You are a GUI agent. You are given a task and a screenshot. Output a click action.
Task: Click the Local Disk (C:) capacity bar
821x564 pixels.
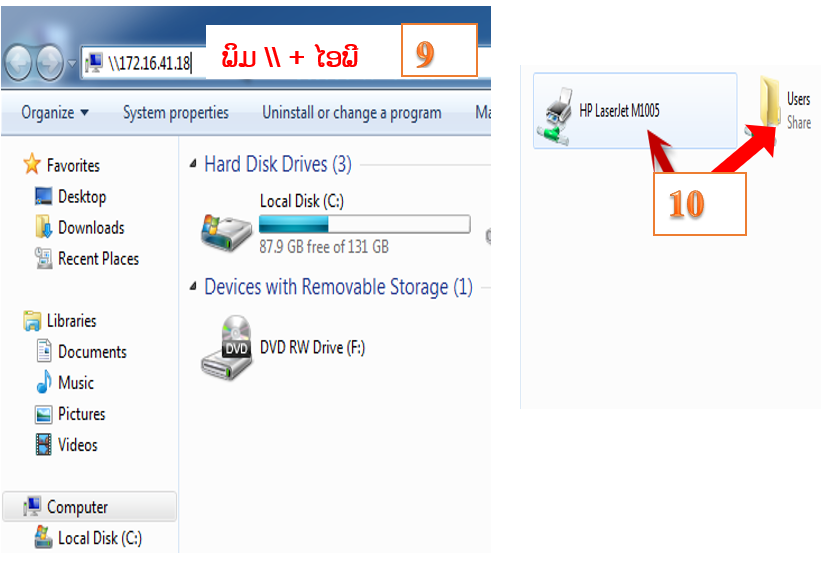(364, 224)
